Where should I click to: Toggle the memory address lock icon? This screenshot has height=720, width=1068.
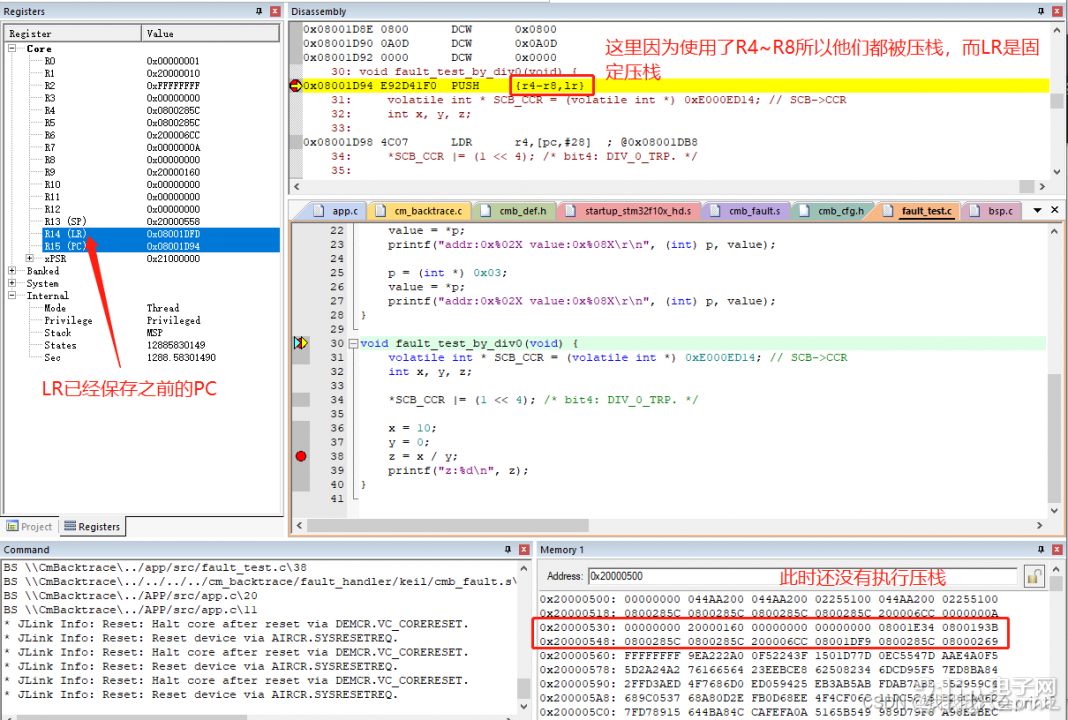[1033, 576]
